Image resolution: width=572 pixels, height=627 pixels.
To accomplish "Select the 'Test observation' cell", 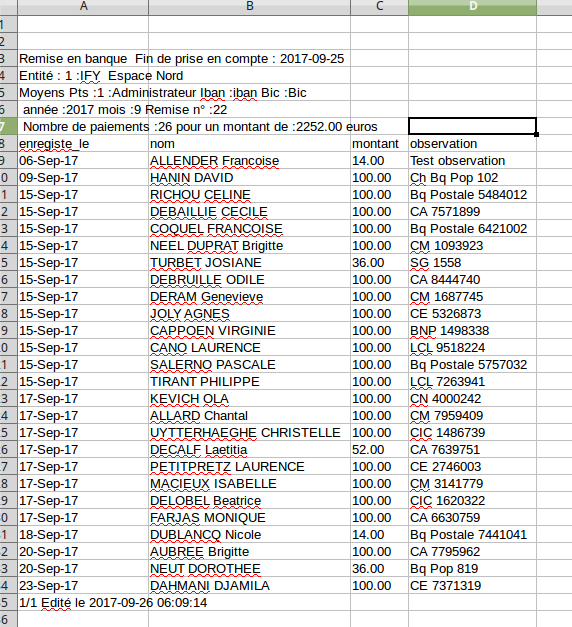I will click(473, 161).
